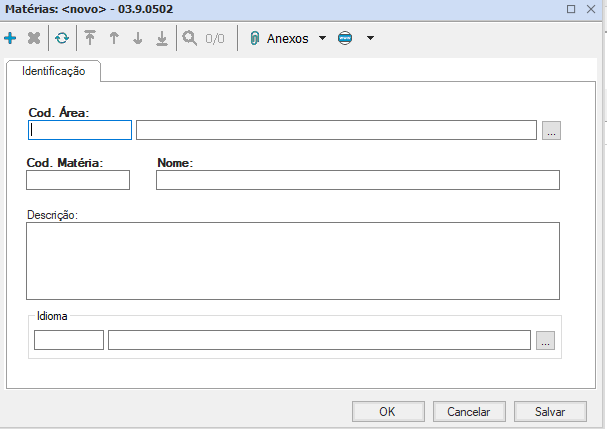Click the next record down arrow
This screenshot has height=429, width=607.
(138, 39)
